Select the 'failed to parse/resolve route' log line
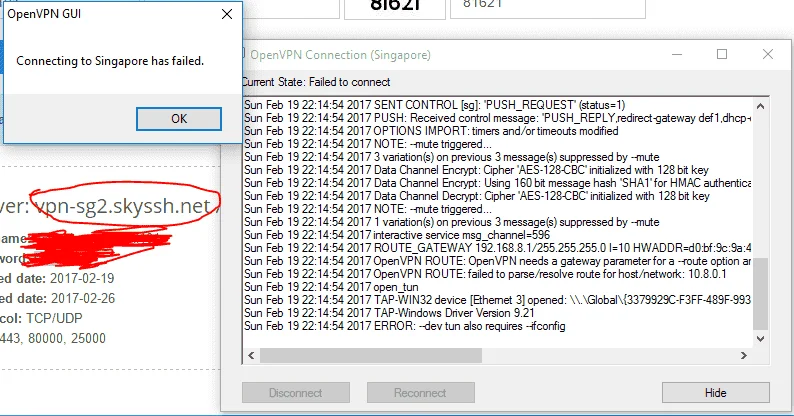 [x=485, y=274]
